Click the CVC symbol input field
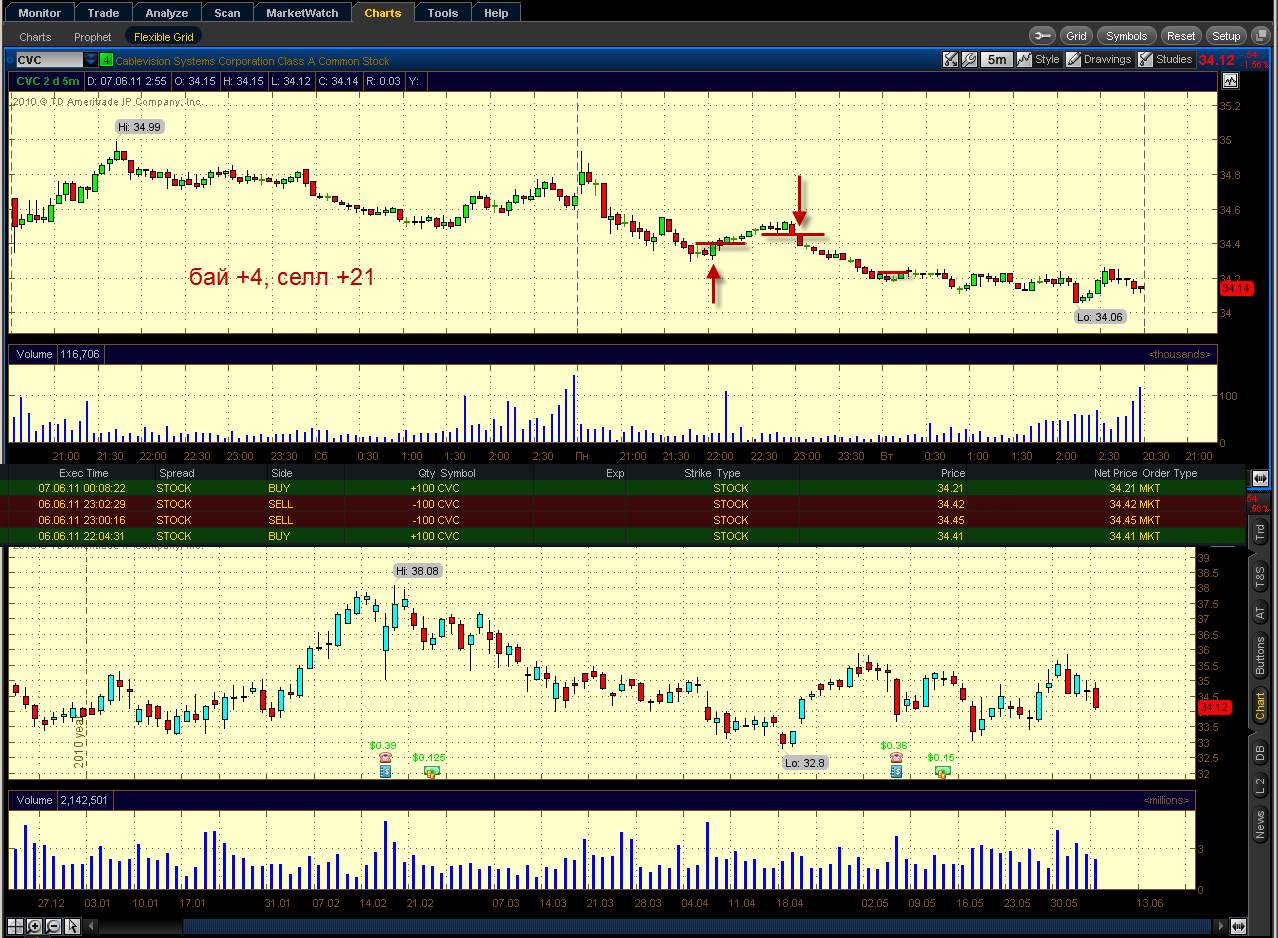 click(x=49, y=61)
